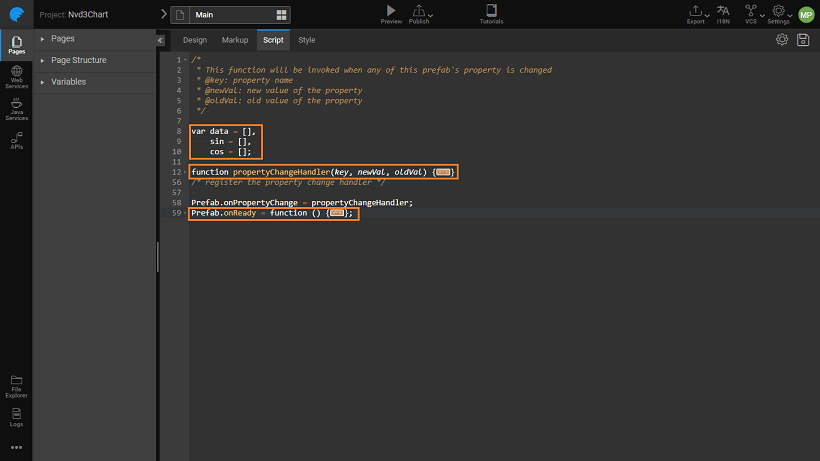Switch to the Design tab
The image size is (820, 461).
[x=194, y=40]
